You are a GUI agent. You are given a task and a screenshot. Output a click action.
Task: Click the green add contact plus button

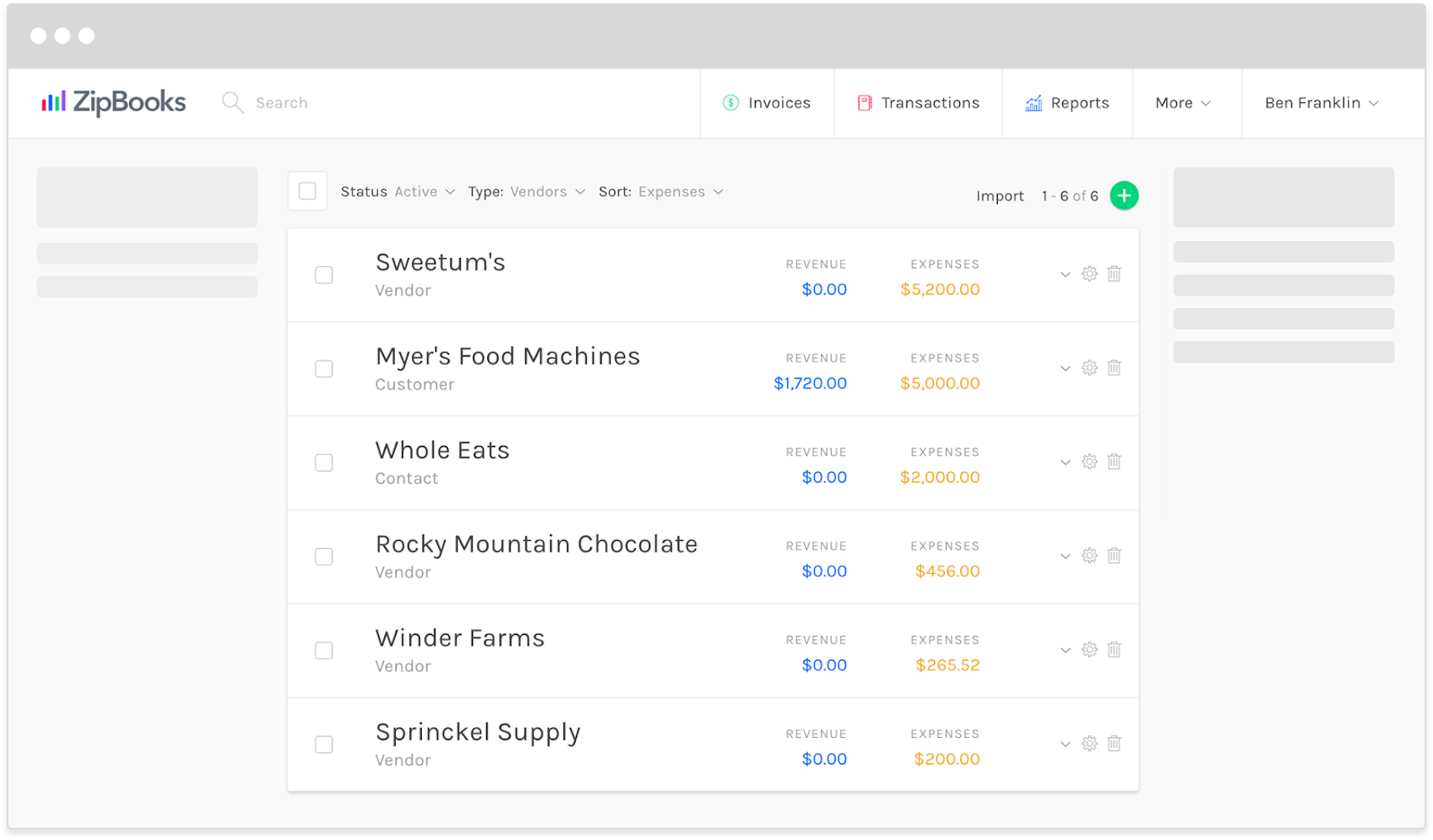(1124, 195)
